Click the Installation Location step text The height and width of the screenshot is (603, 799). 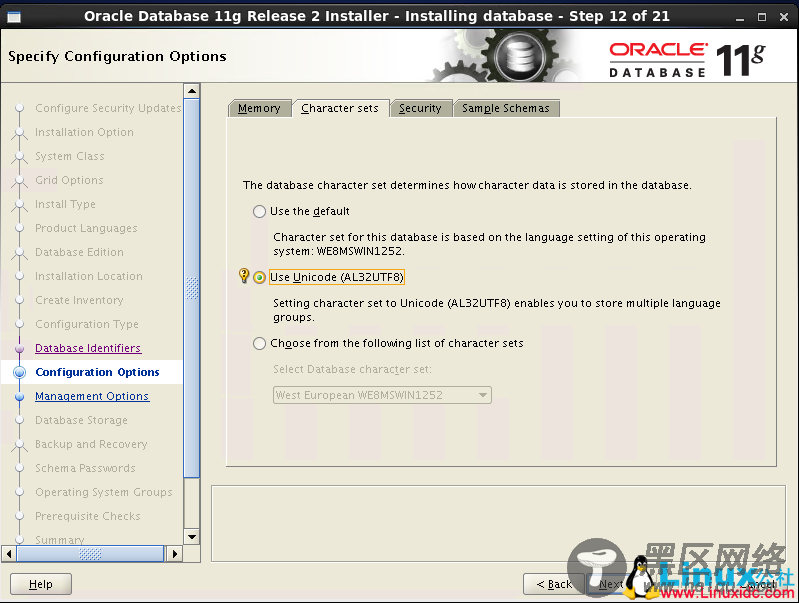click(89, 276)
